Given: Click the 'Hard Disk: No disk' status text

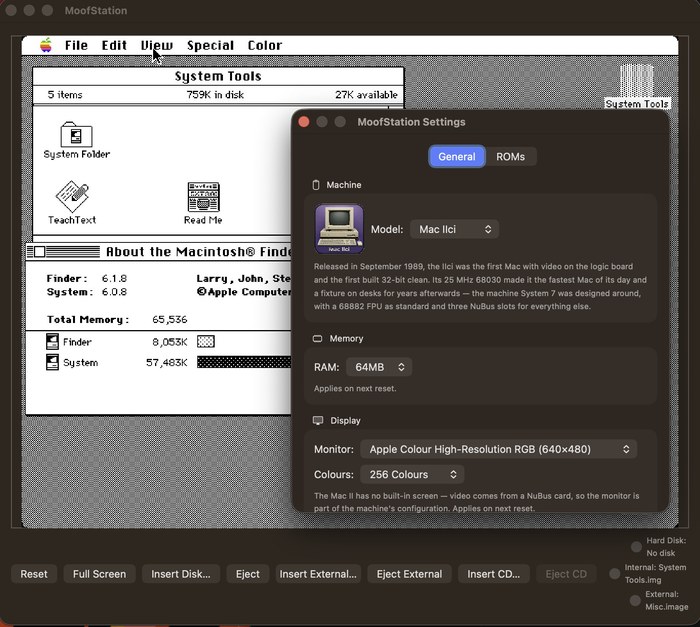Looking at the screenshot, I should [x=666, y=547].
